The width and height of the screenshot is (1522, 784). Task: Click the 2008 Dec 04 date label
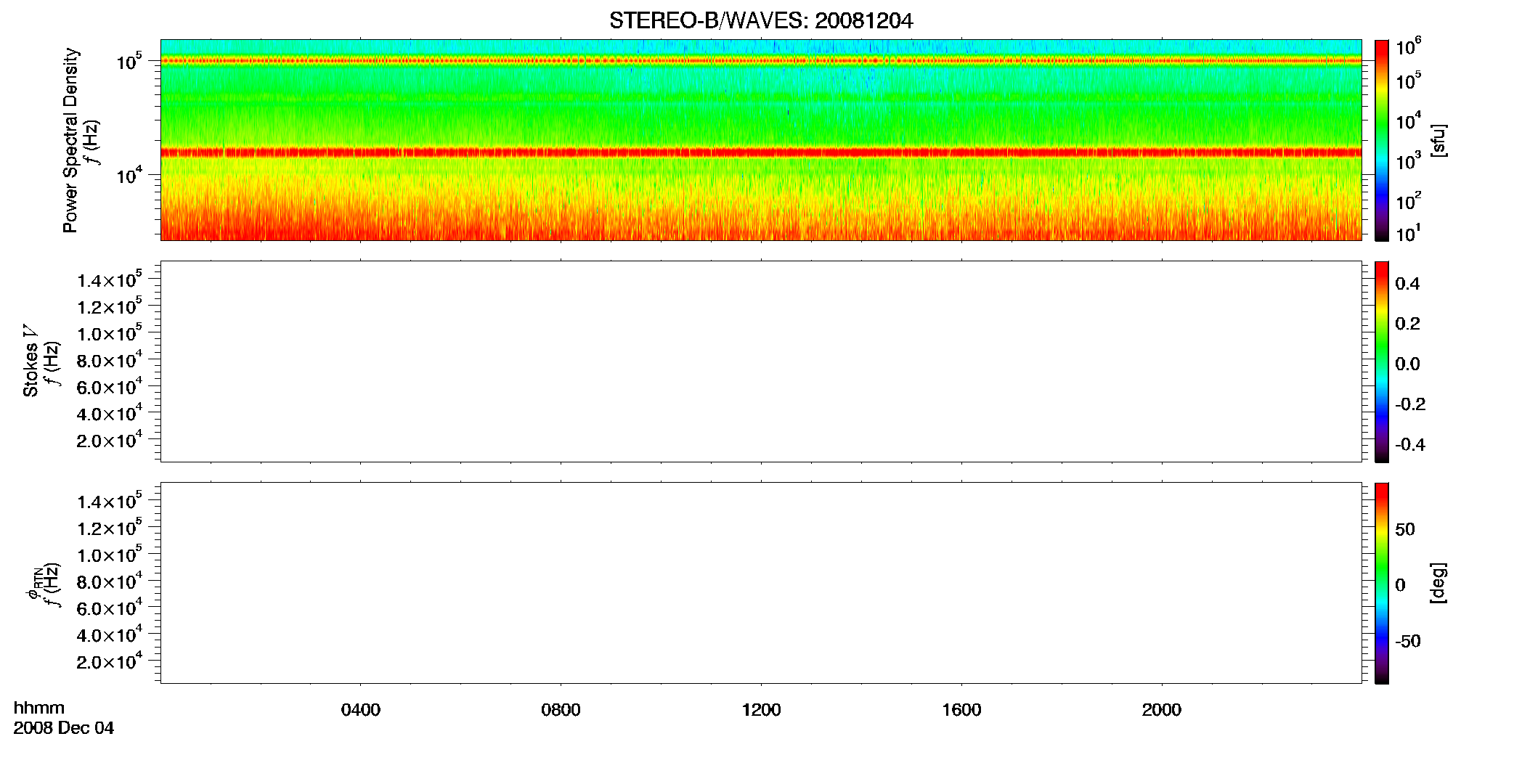click(x=64, y=728)
